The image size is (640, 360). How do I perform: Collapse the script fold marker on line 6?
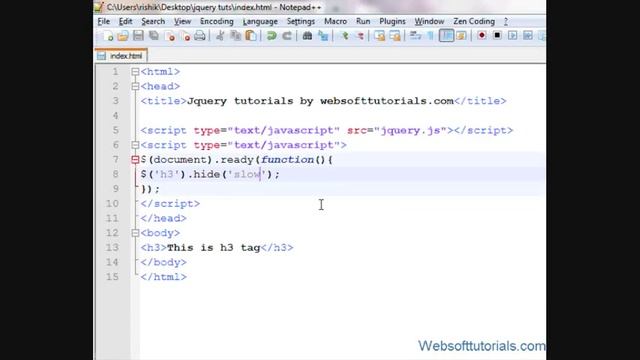[x=135, y=145]
